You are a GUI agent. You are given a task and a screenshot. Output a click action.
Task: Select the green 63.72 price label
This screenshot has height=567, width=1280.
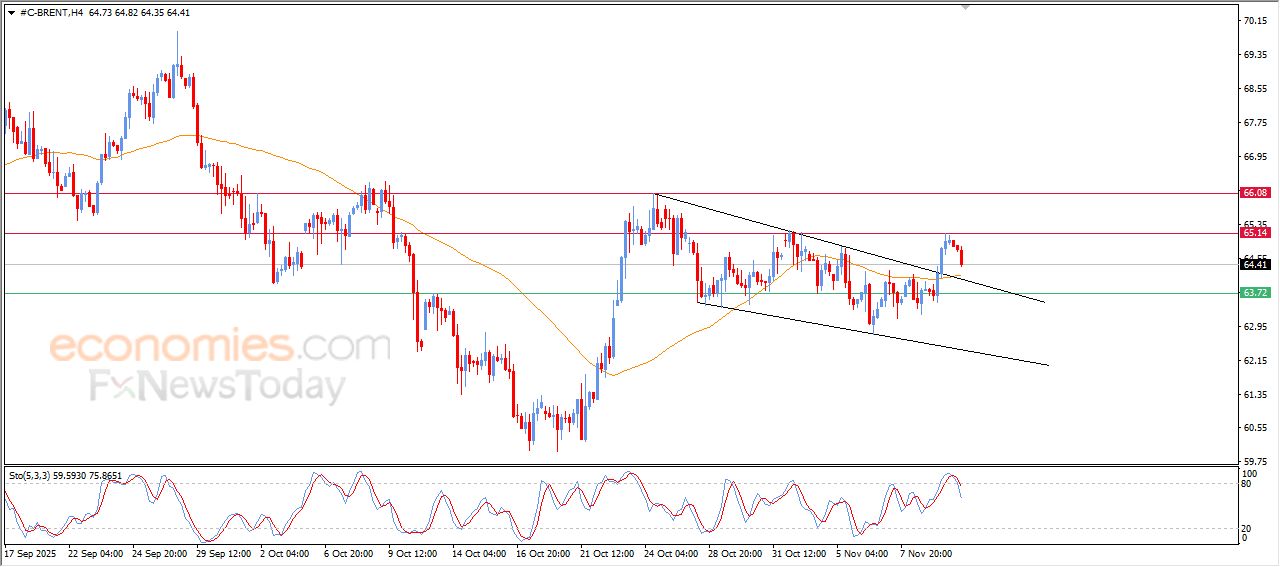click(x=1254, y=293)
